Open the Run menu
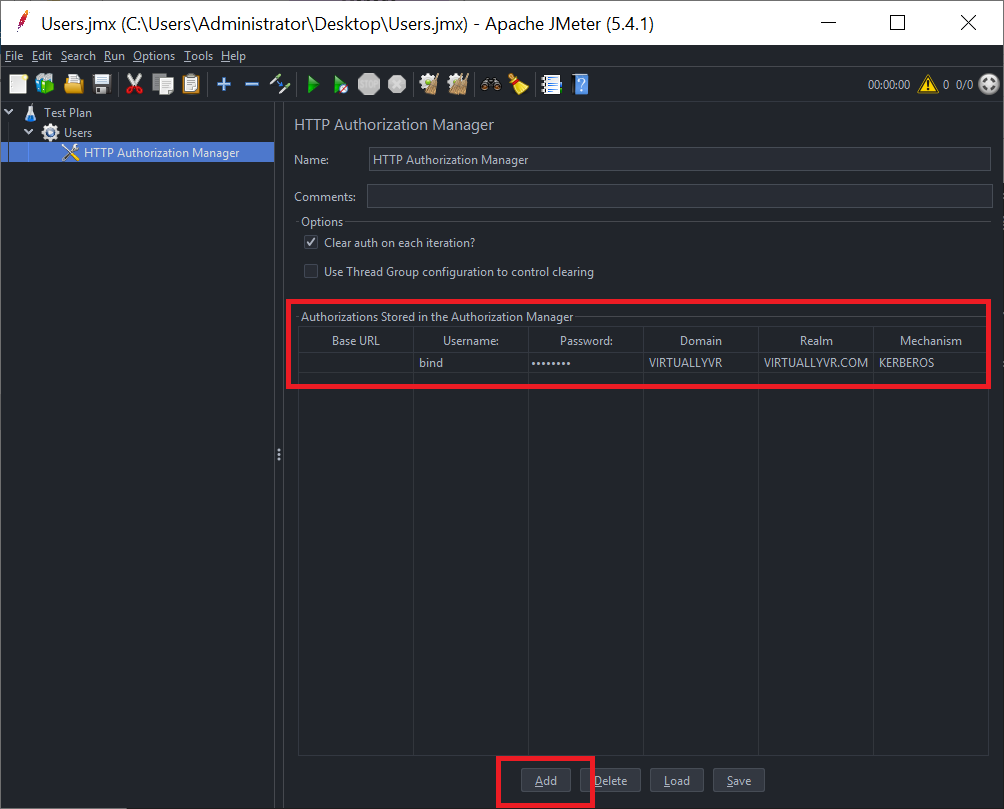Viewport: 1004px width, 809px height. 114,56
